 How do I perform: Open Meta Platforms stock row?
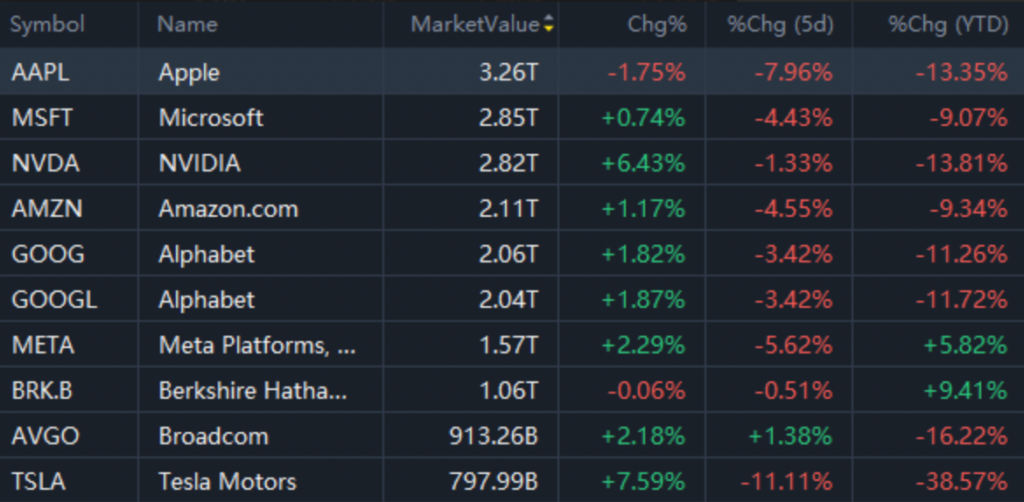tap(257, 346)
